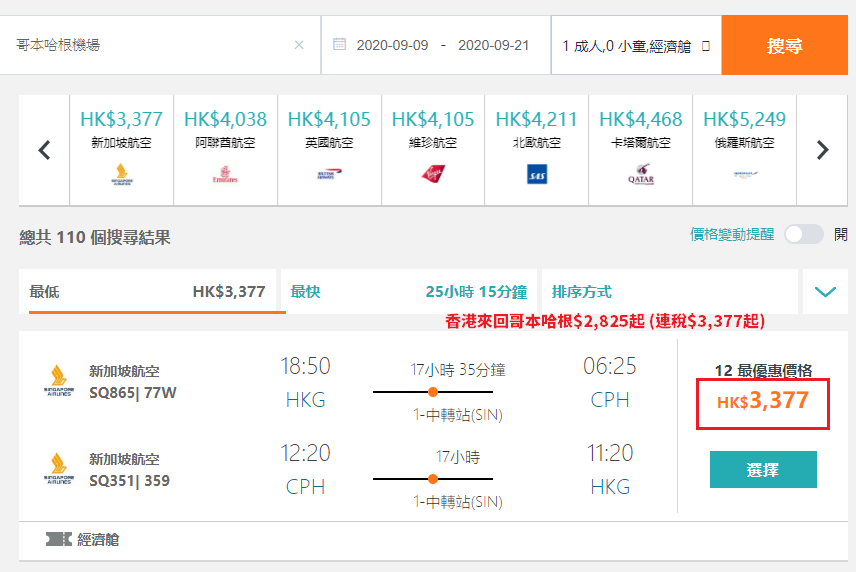Open the 排序方式 sort options
Viewport: 856px width, 572px height.
click(670, 291)
